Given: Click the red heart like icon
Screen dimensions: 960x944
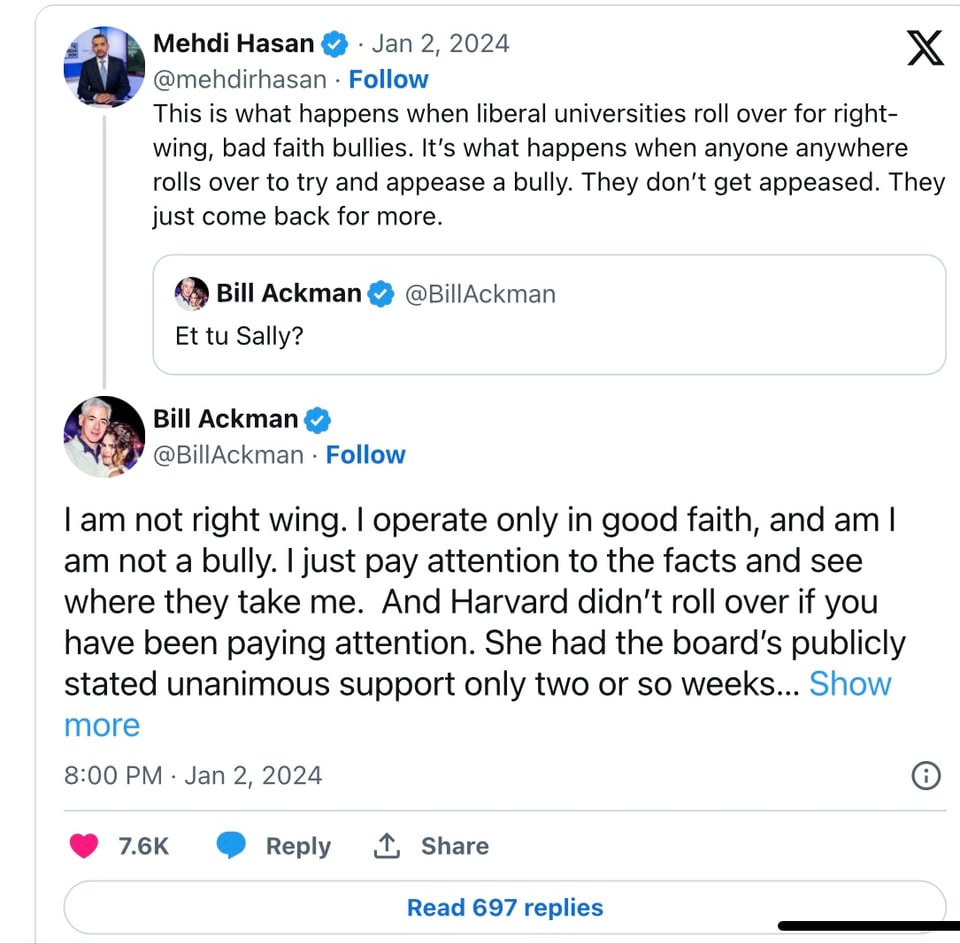Looking at the screenshot, I should coord(86,846).
